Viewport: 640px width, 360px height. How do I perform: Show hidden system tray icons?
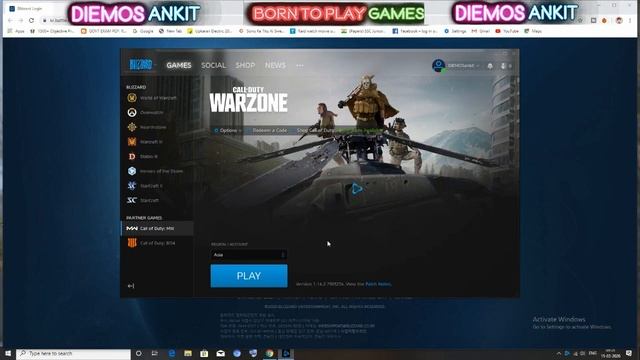pos(558,353)
